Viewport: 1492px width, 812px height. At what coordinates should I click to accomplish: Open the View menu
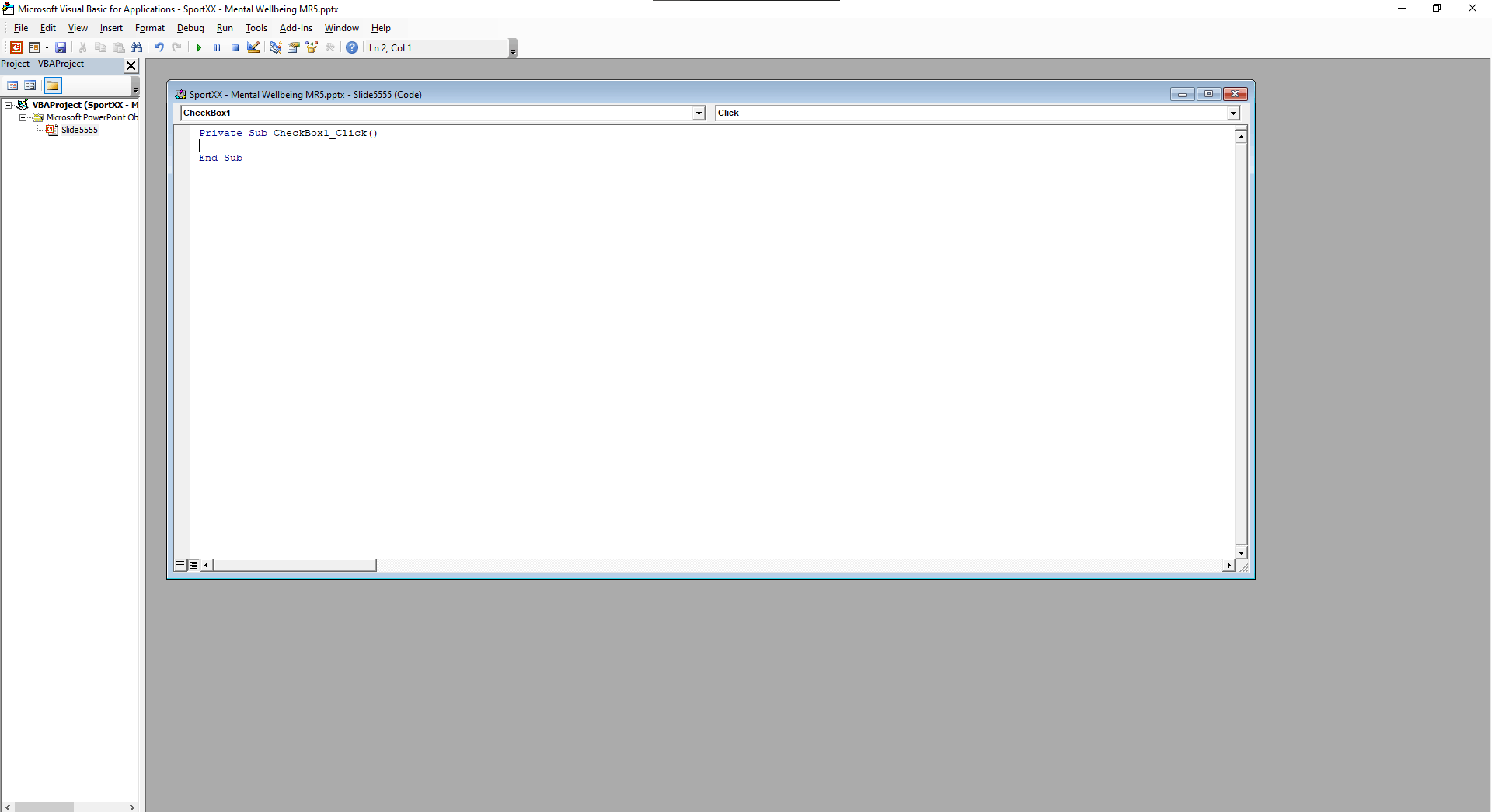(x=78, y=28)
